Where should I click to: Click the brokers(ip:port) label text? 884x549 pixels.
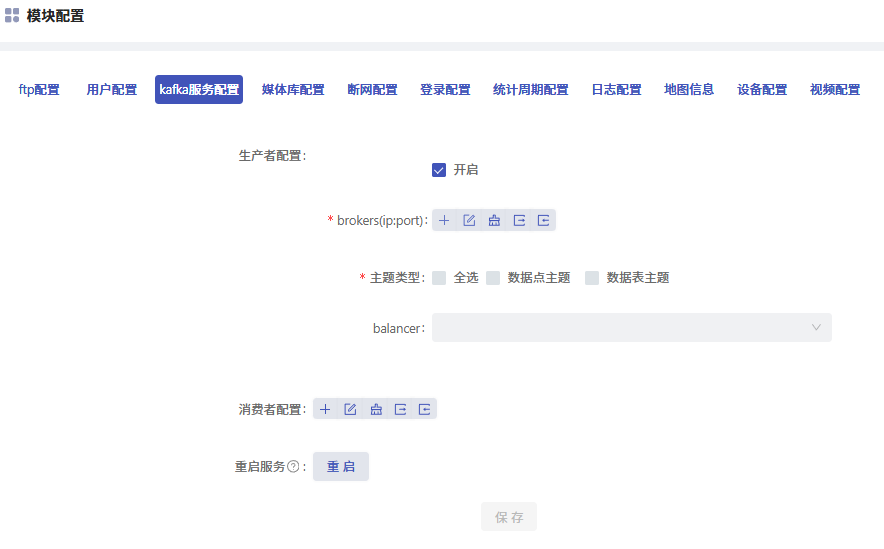tap(380, 220)
